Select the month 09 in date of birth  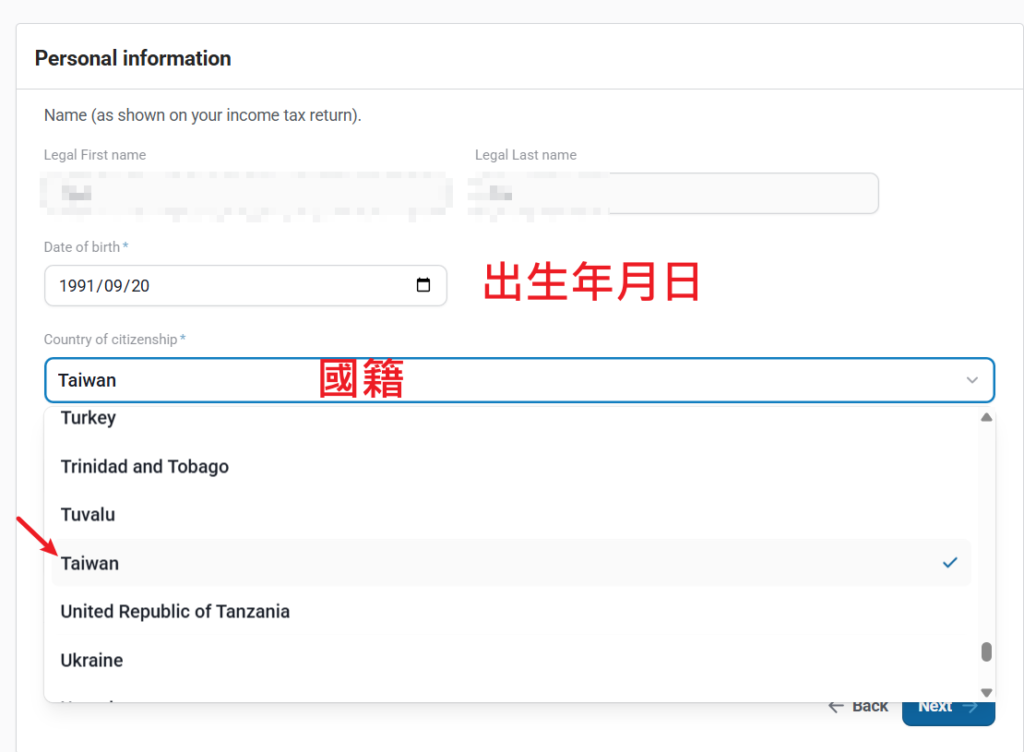(112, 286)
